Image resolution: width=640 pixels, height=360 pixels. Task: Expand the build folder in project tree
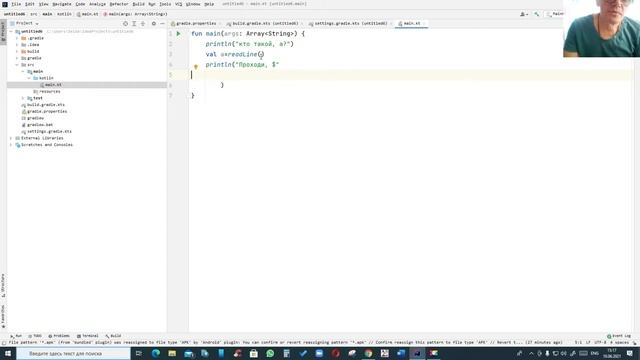point(17,51)
